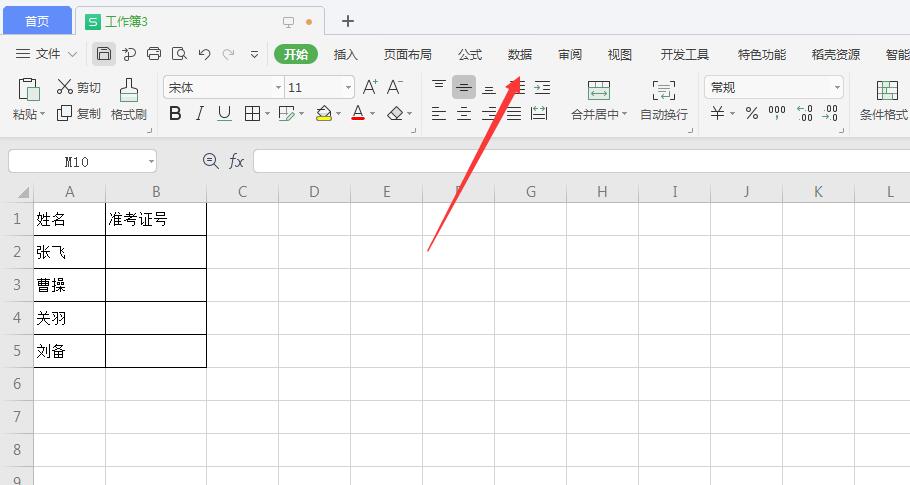
Task: Select cell A3 曹操
Action: point(69,285)
